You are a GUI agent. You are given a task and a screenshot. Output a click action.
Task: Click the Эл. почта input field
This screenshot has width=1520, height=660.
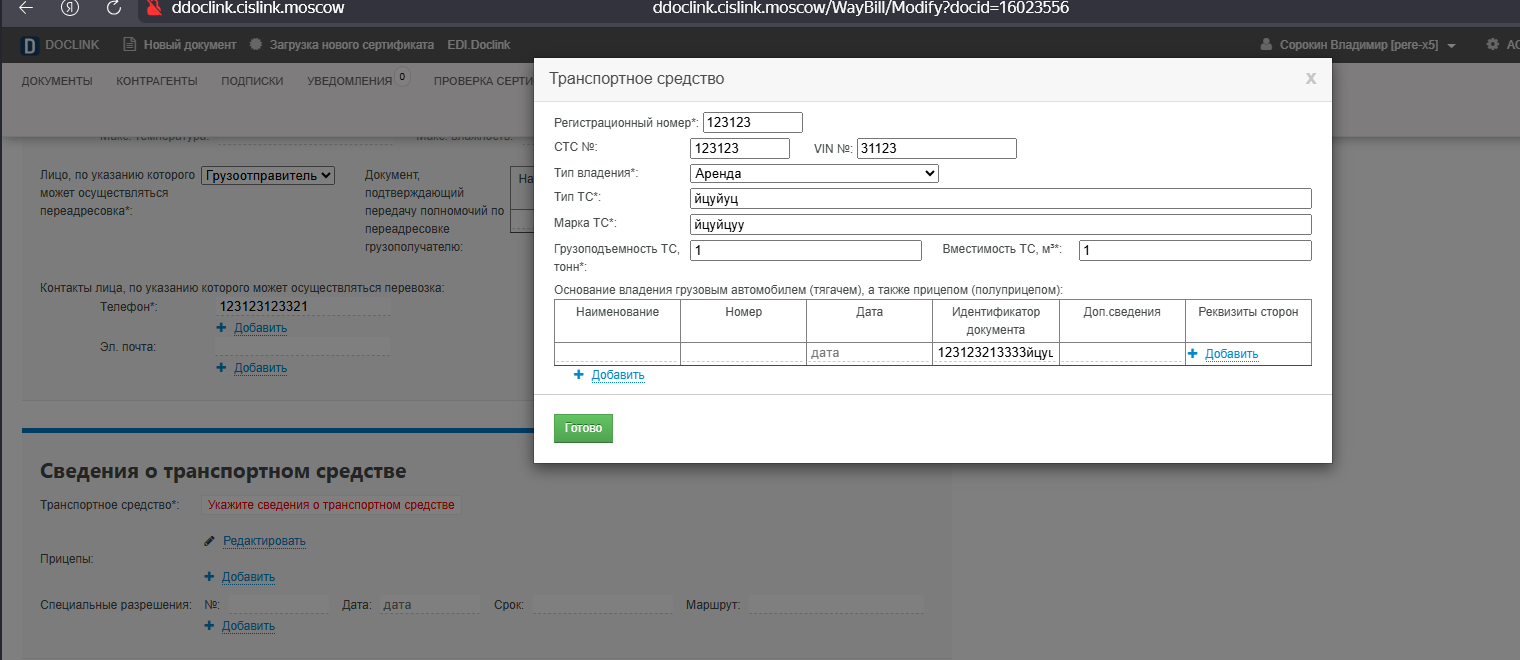coord(302,347)
